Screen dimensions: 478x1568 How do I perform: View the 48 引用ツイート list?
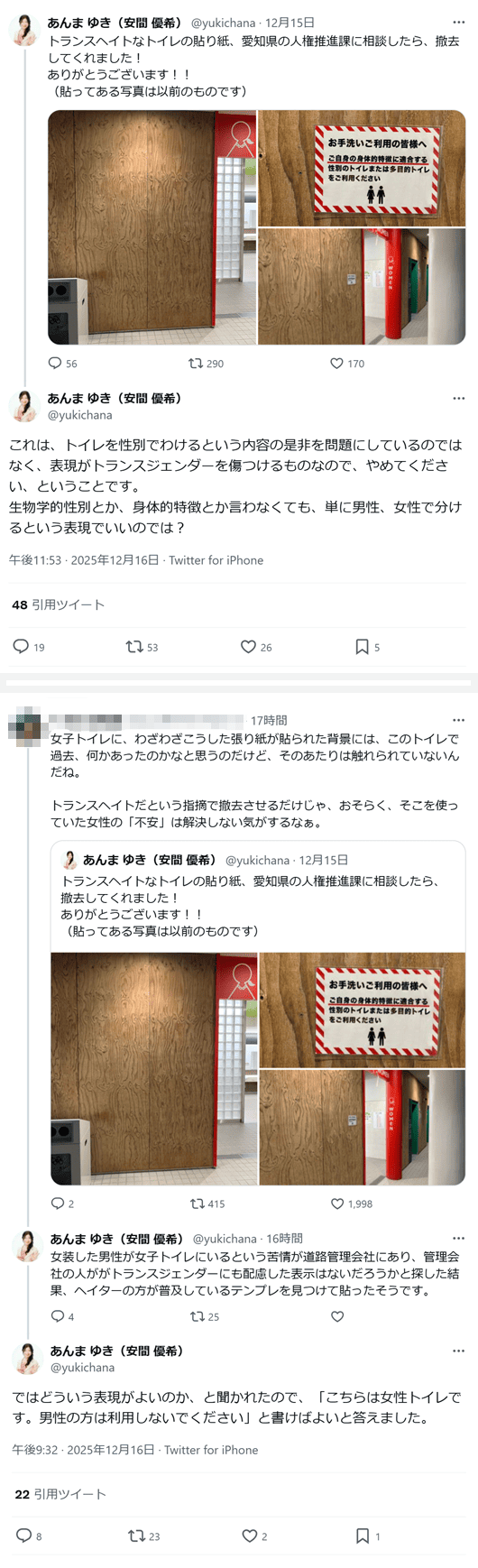[x=59, y=604]
